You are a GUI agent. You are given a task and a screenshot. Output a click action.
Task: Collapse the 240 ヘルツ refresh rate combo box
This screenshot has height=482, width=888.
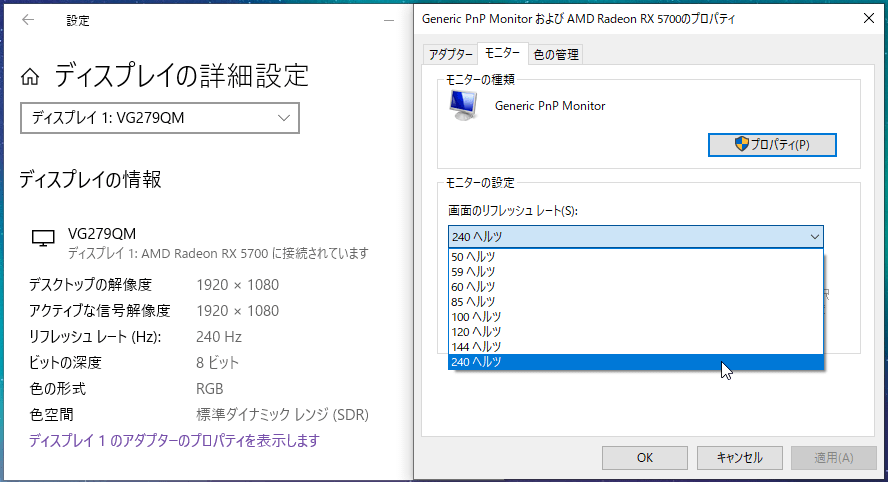(x=635, y=237)
